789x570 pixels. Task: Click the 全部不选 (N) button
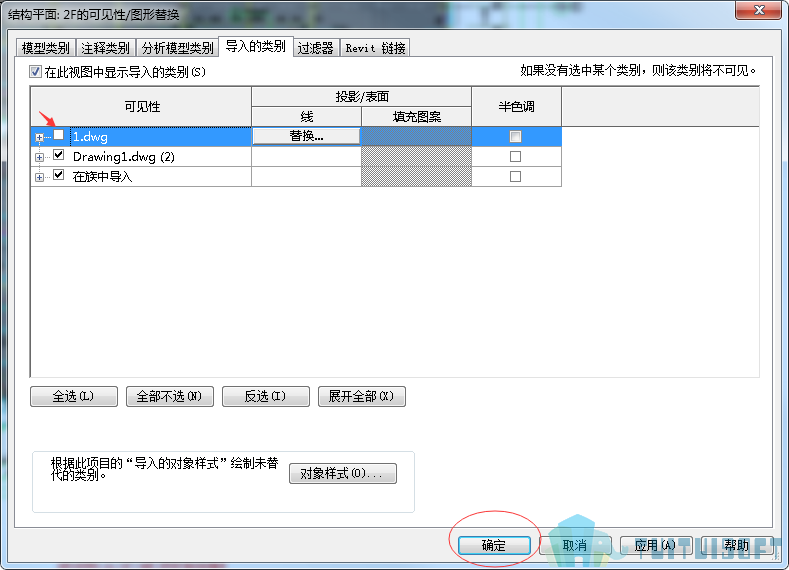pos(170,396)
